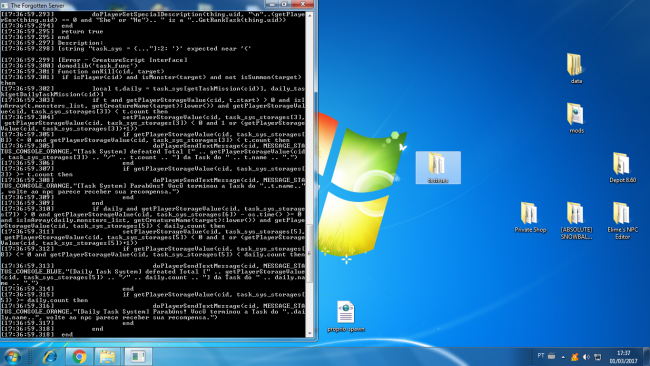Click console scrollbar down arrow
The width and height of the screenshot is (650, 366).
tap(309, 333)
